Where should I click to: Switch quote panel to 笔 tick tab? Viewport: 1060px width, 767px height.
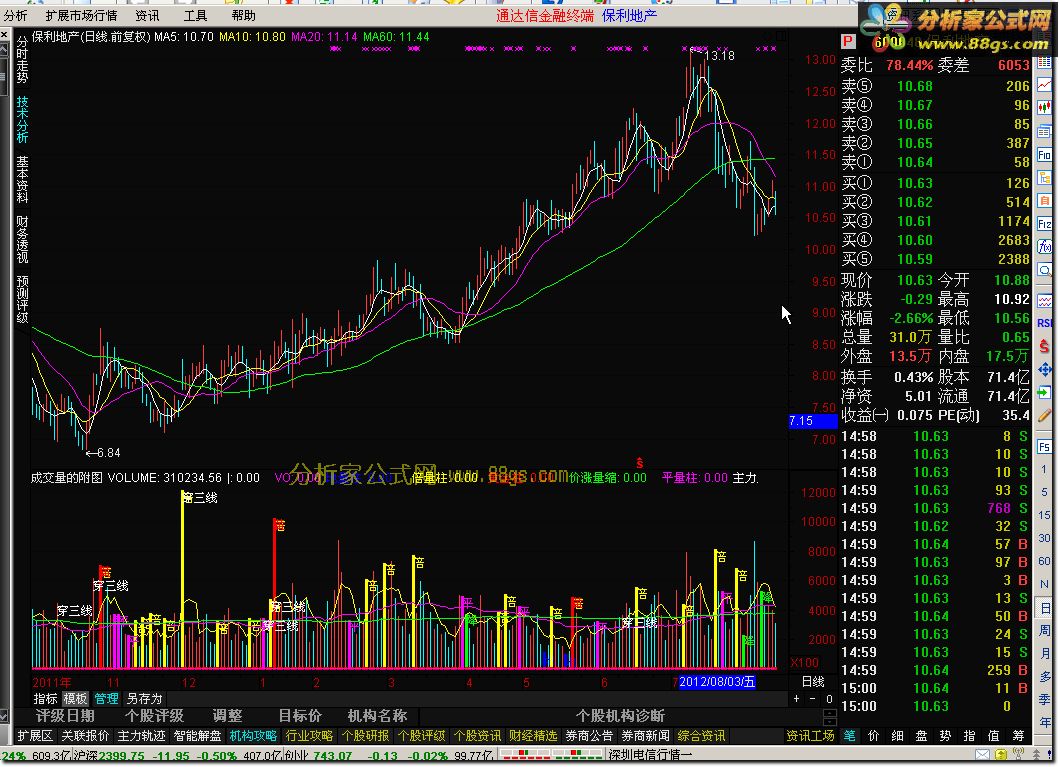(850, 735)
